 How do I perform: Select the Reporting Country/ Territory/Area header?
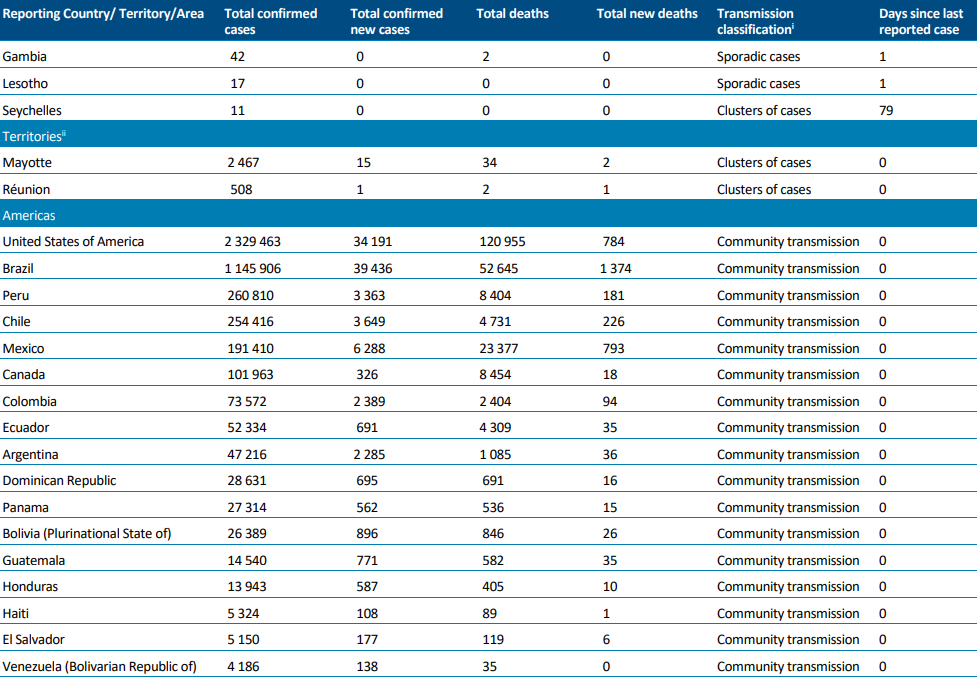click(x=103, y=14)
